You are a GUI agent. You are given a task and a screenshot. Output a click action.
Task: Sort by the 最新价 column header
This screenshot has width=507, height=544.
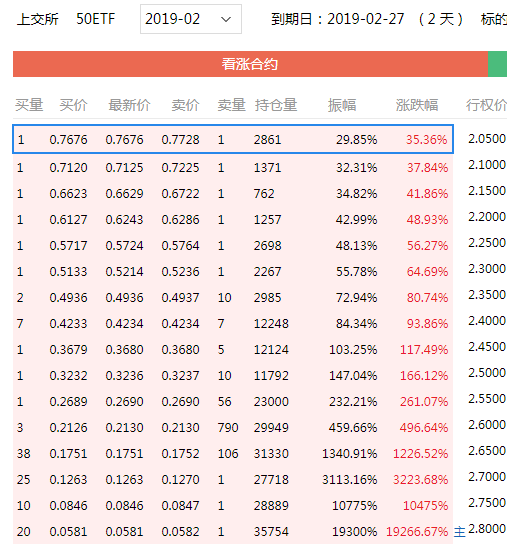[x=129, y=105]
